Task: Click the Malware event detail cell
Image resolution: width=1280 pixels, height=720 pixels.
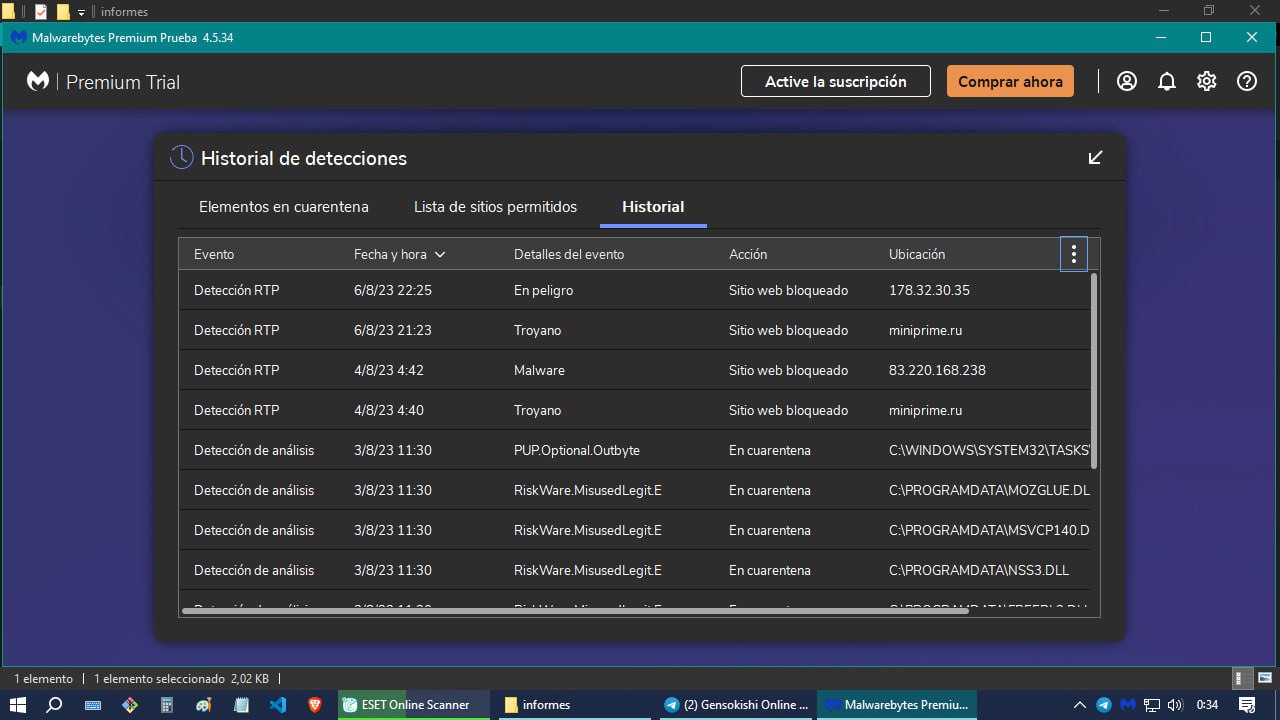Action: (539, 370)
